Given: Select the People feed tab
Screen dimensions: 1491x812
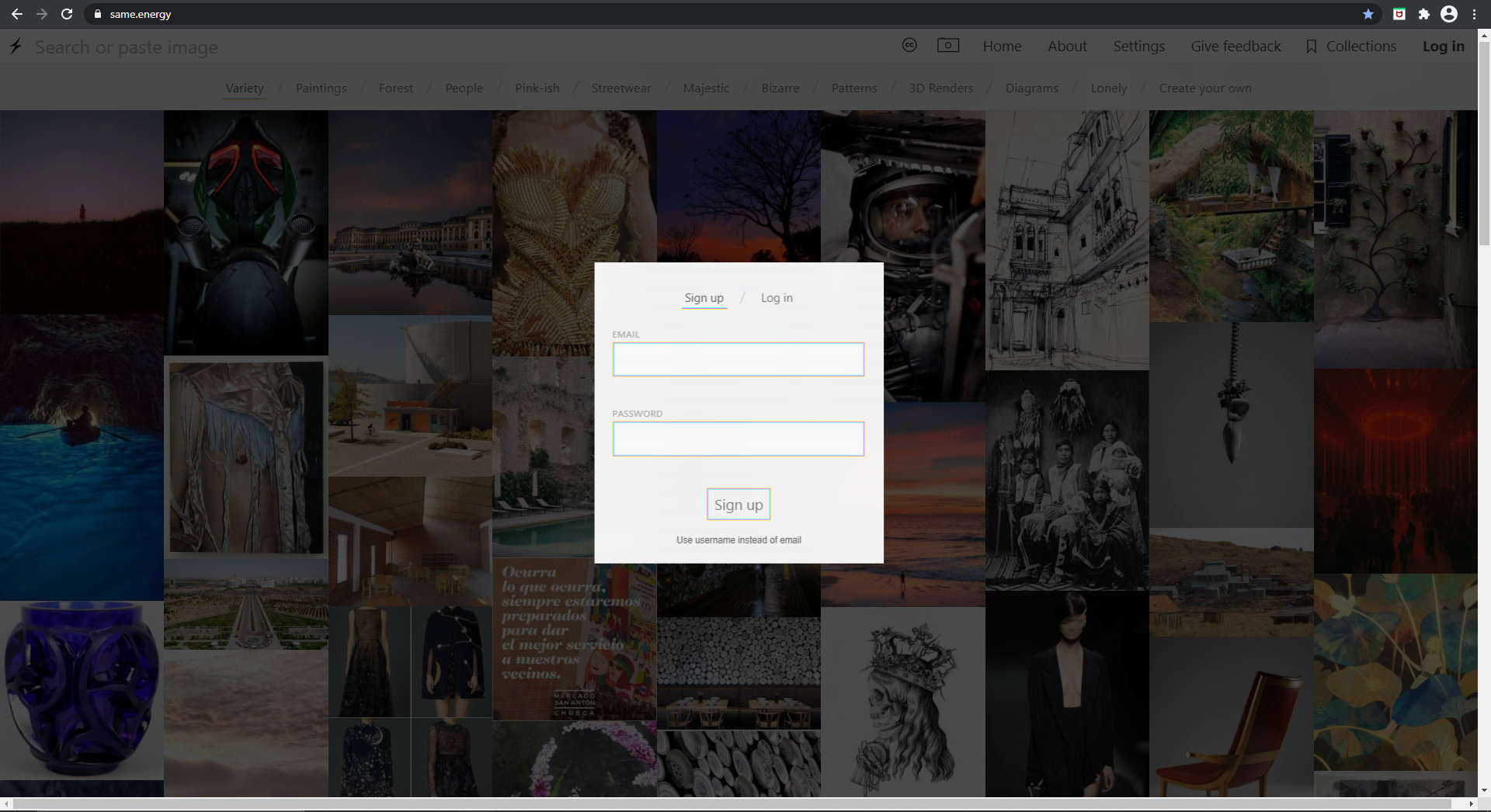Looking at the screenshot, I should tap(464, 88).
